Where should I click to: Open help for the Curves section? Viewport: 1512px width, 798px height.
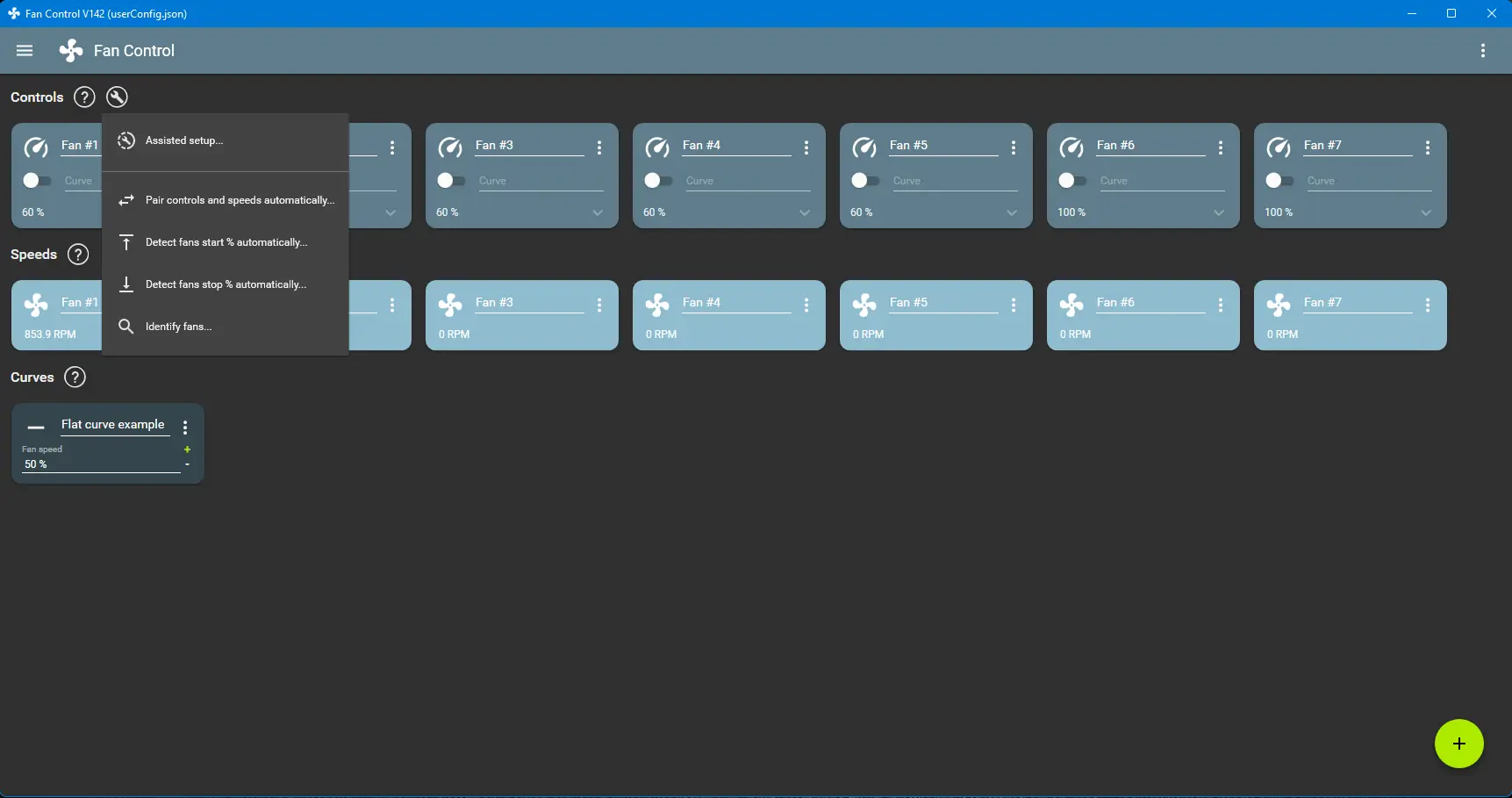pyautogui.click(x=75, y=377)
